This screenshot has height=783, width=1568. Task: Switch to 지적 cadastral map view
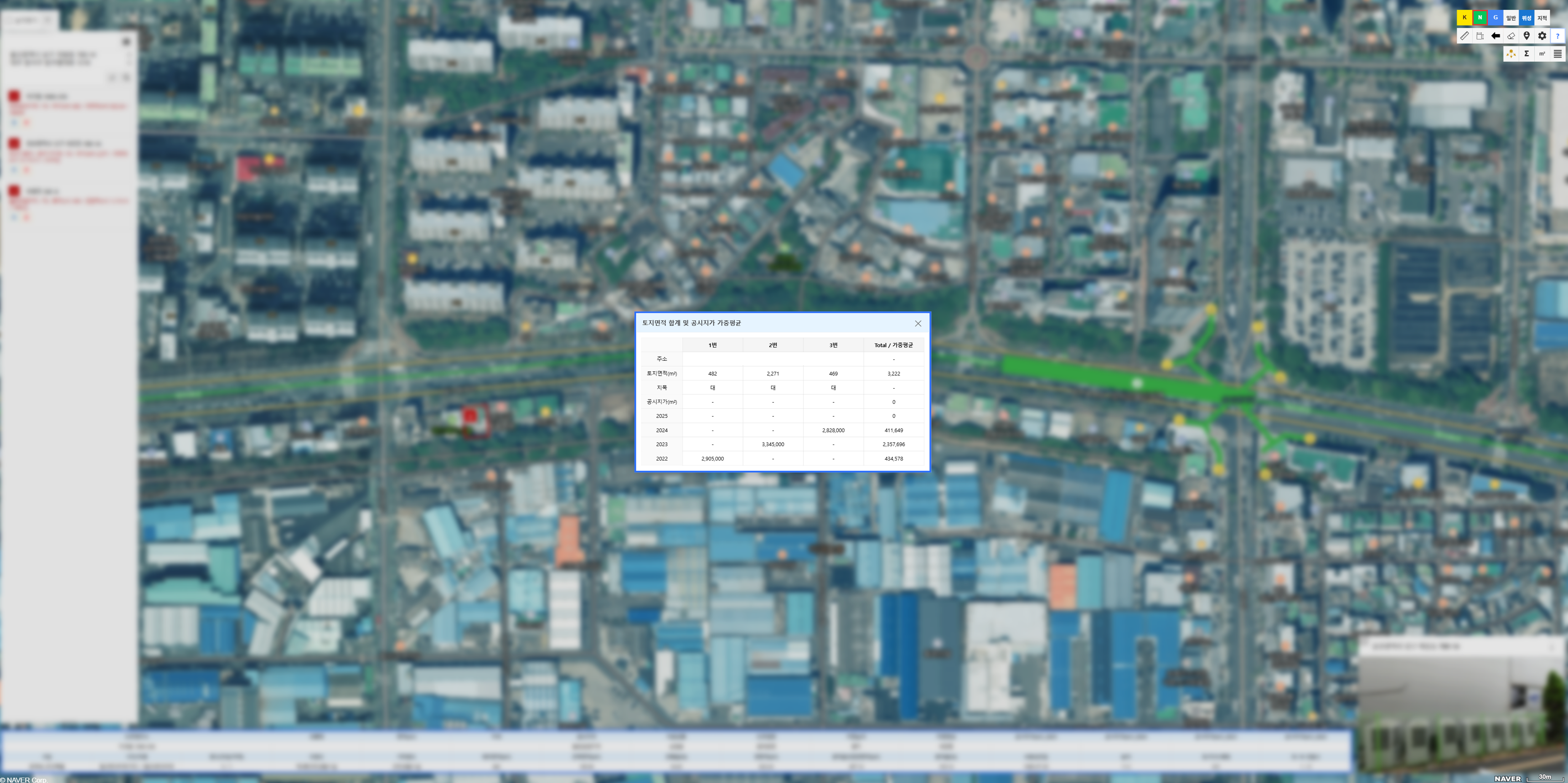(1542, 18)
